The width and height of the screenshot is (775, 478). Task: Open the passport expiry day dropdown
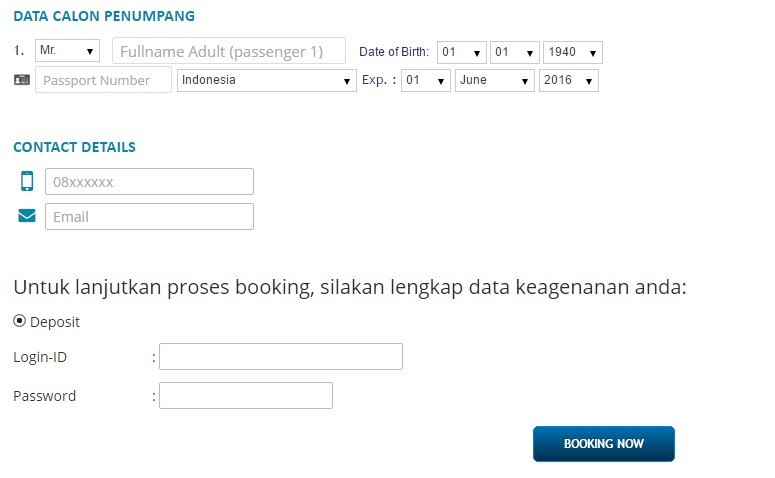tap(426, 80)
